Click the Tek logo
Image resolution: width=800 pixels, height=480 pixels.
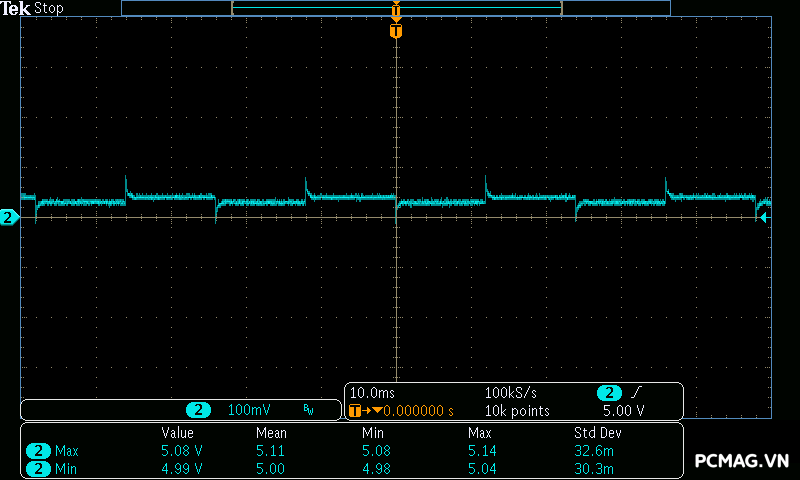click(x=17, y=8)
